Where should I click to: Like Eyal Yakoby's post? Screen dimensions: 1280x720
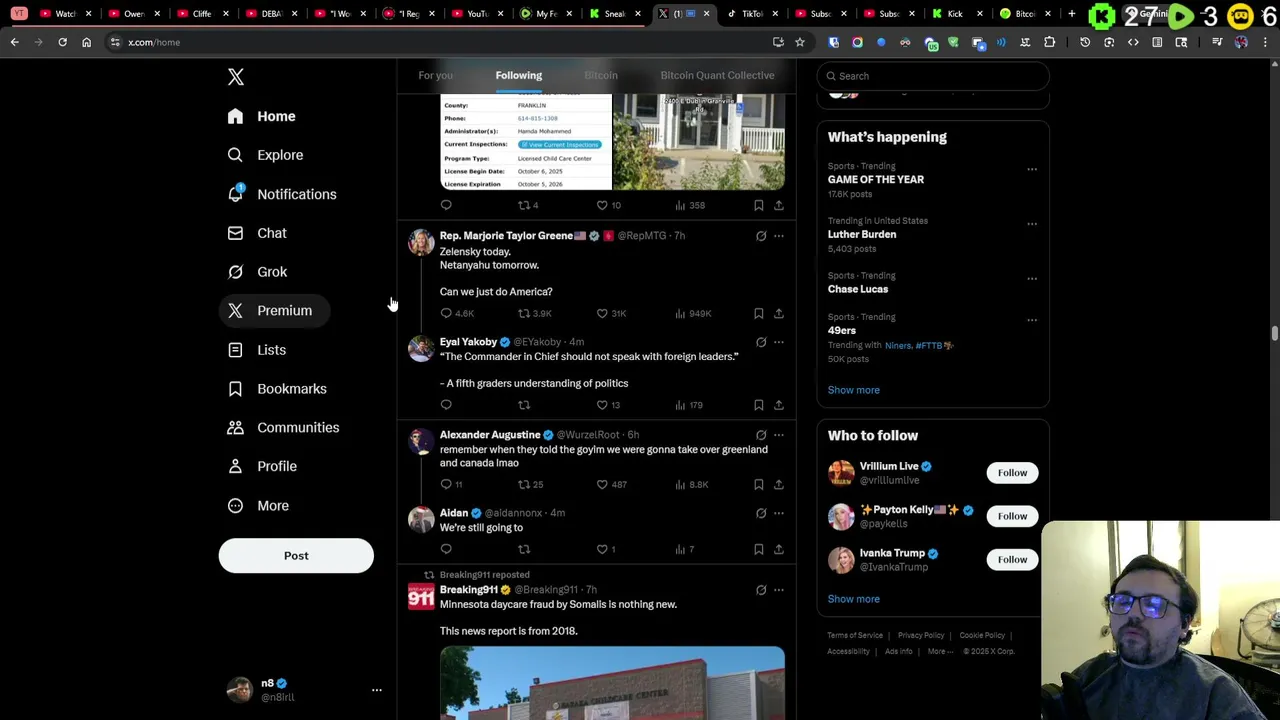609,405
